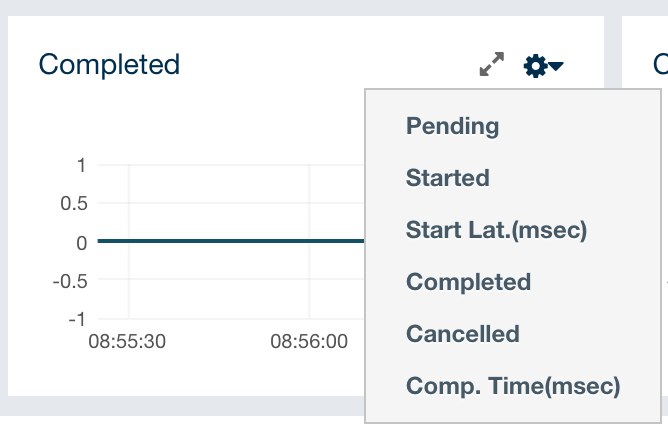668x436 pixels.
Task: Select Start Lat.(msec) metric
Action: (496, 230)
